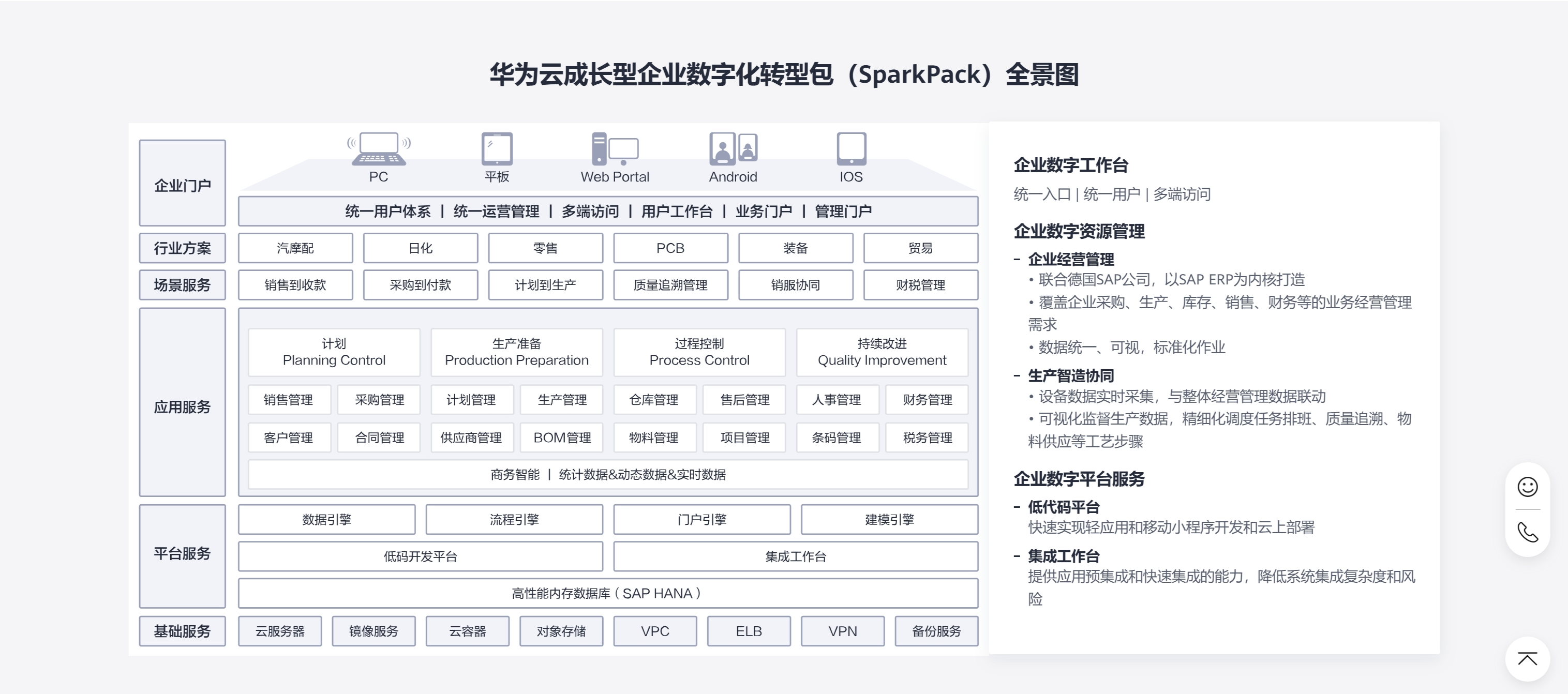Screen dimensions: 1568x694
Task: Click the 备份服务 box
Action: point(936,631)
